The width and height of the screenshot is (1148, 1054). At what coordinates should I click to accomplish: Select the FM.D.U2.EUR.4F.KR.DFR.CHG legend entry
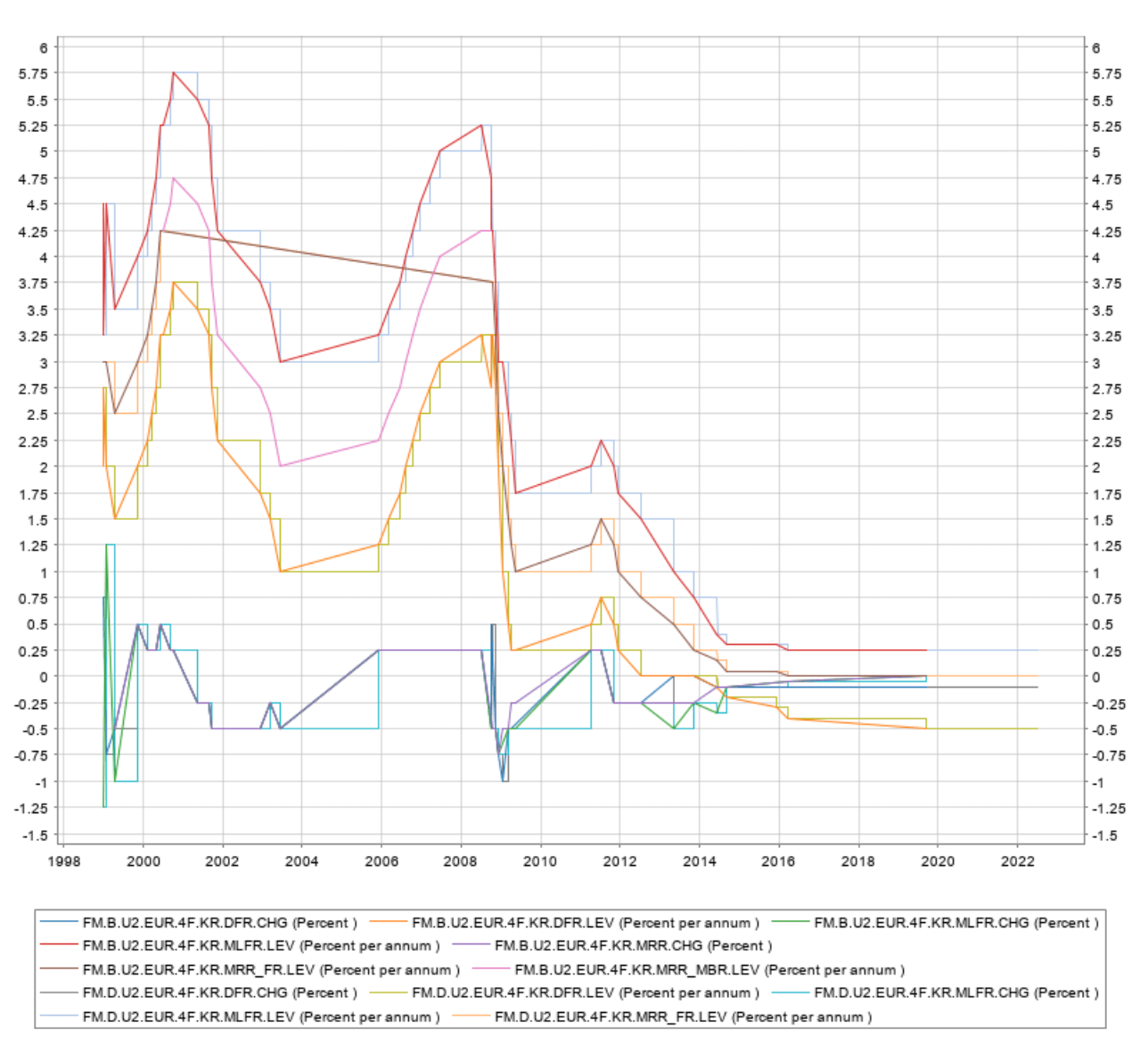(200, 992)
